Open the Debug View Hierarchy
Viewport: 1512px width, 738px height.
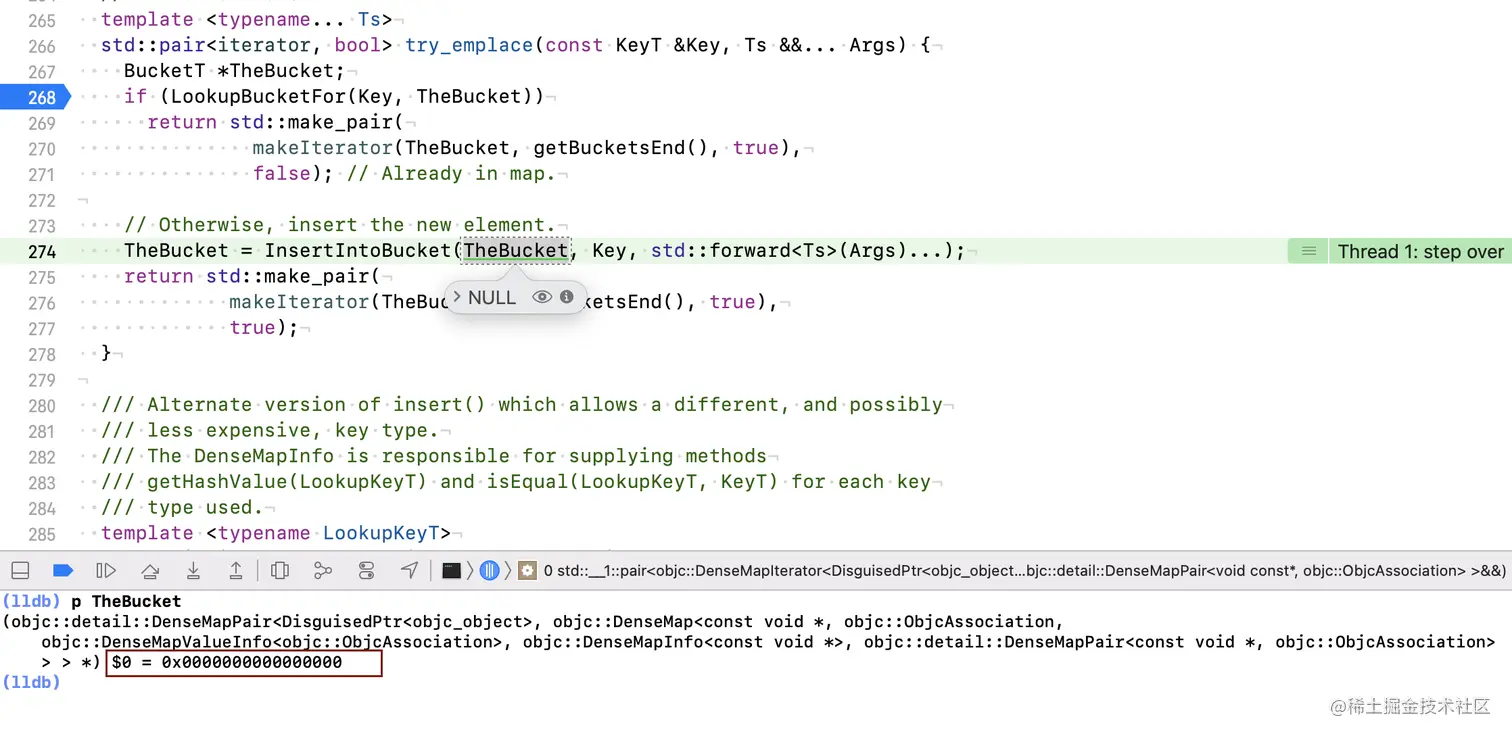[280, 570]
